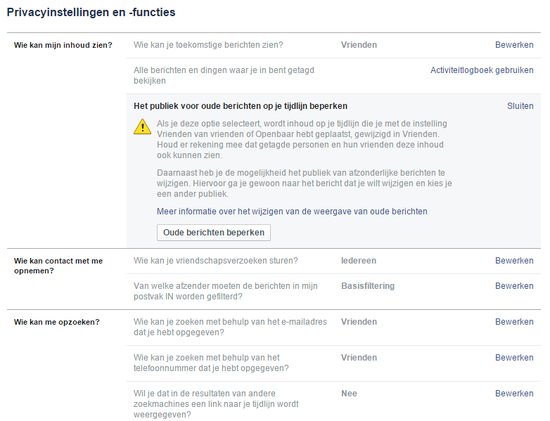Select the Wie kan je toekomstige berichten zien row

point(334,45)
